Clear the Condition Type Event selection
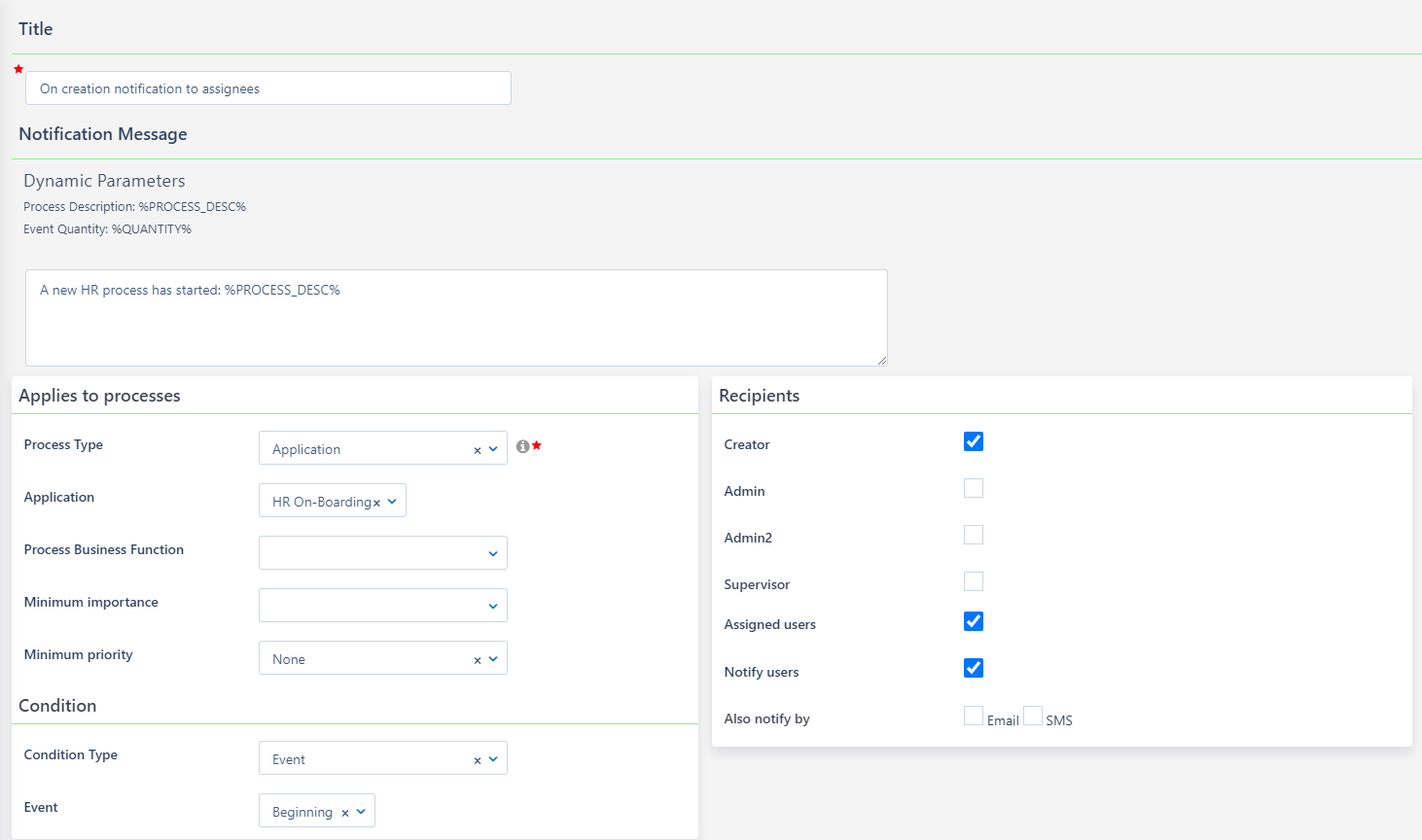The image size is (1422, 840). coord(478,758)
